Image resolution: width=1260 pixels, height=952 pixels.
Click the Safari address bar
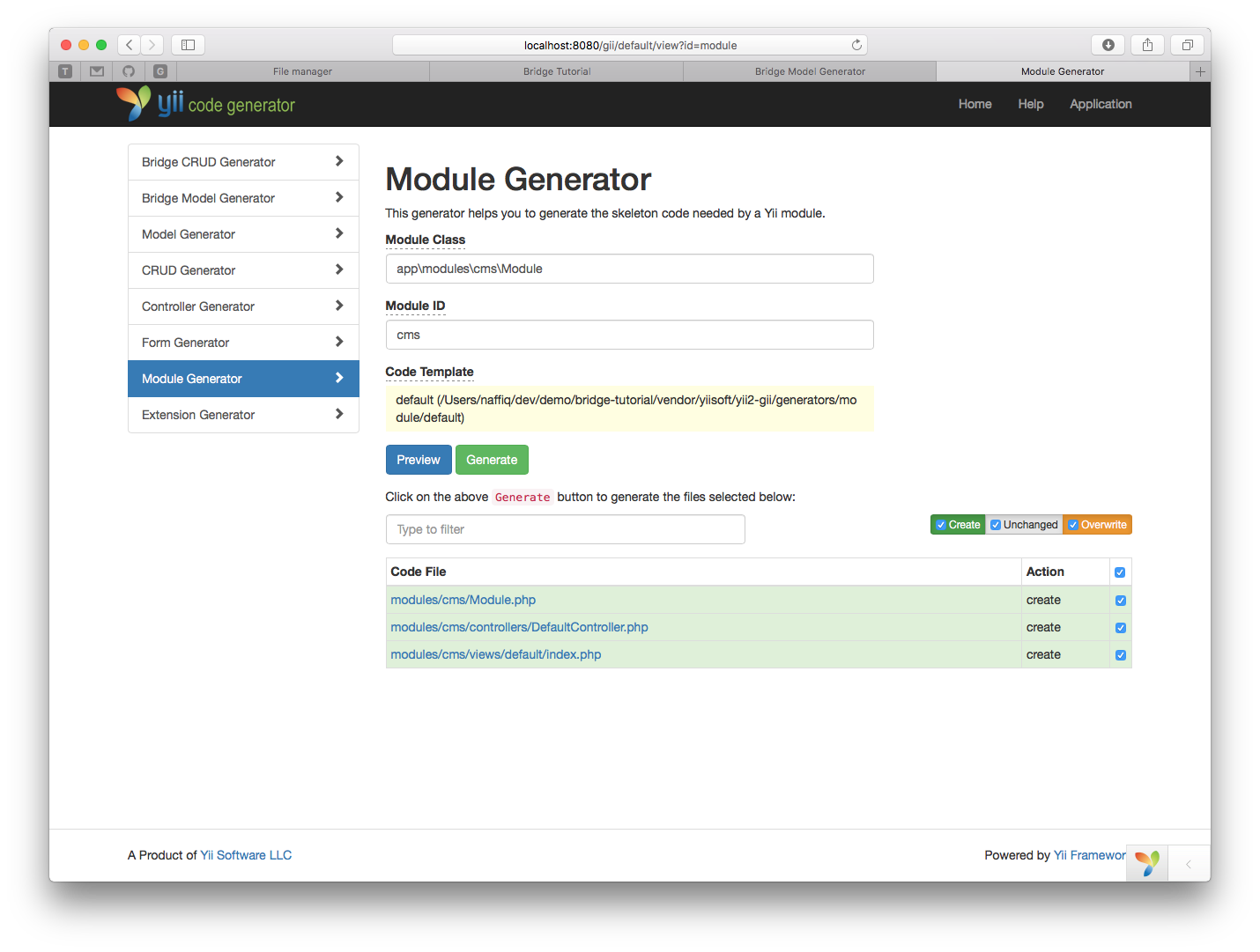click(630, 45)
